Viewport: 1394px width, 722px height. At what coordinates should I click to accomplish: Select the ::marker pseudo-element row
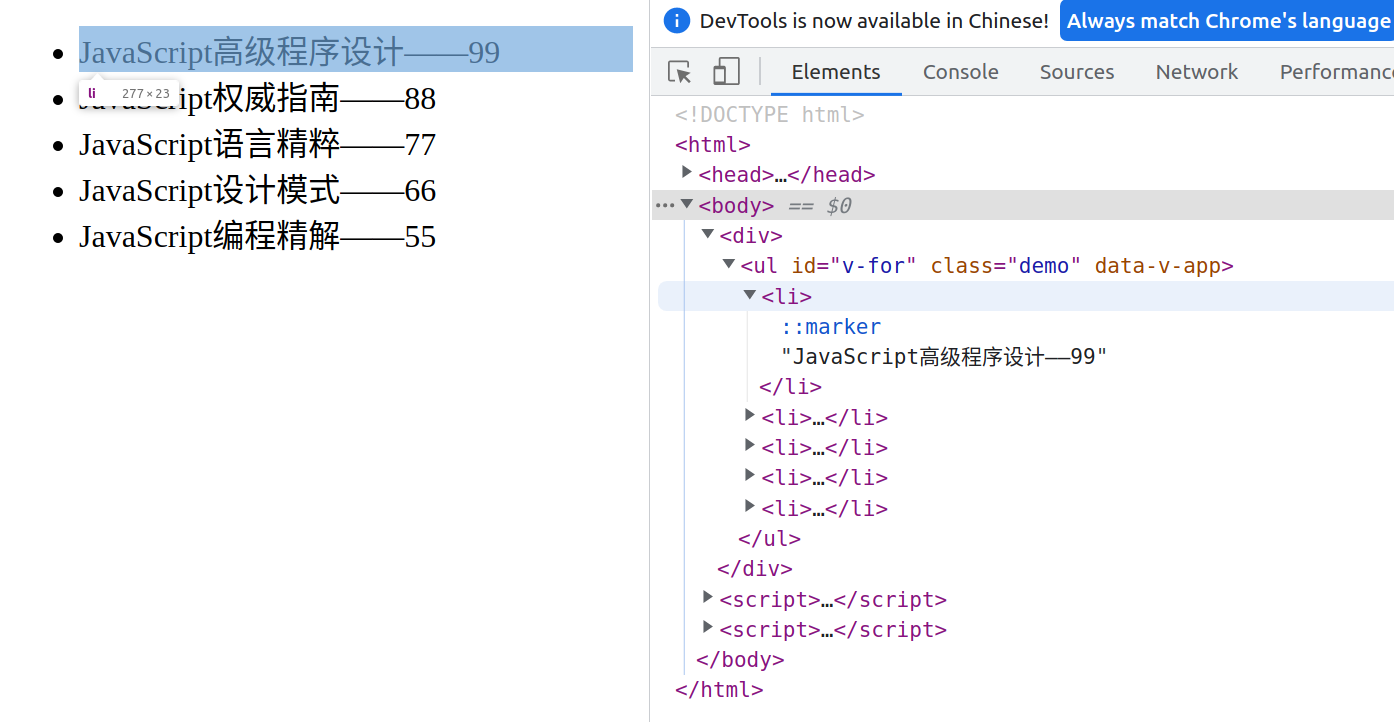point(831,327)
